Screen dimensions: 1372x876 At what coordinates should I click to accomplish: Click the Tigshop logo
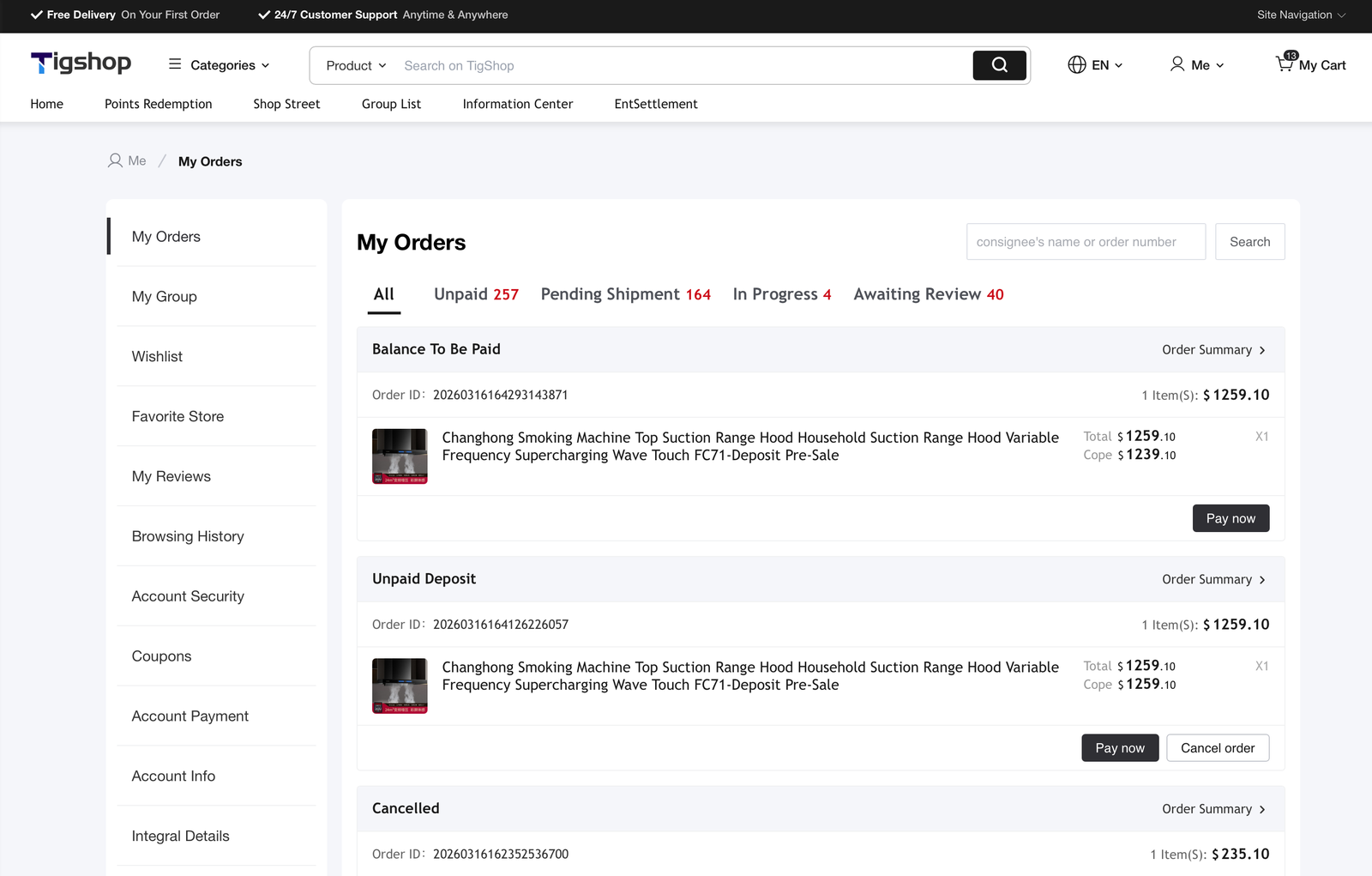coord(81,63)
